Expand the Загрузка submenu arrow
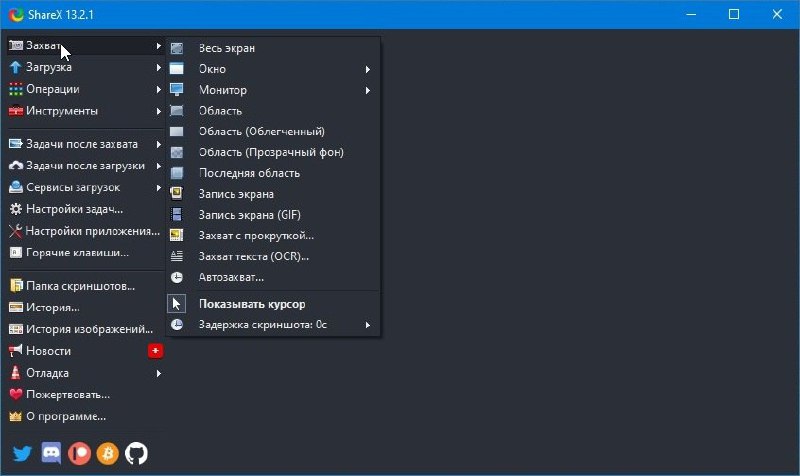Screen dimensions: 800x476 (159, 67)
